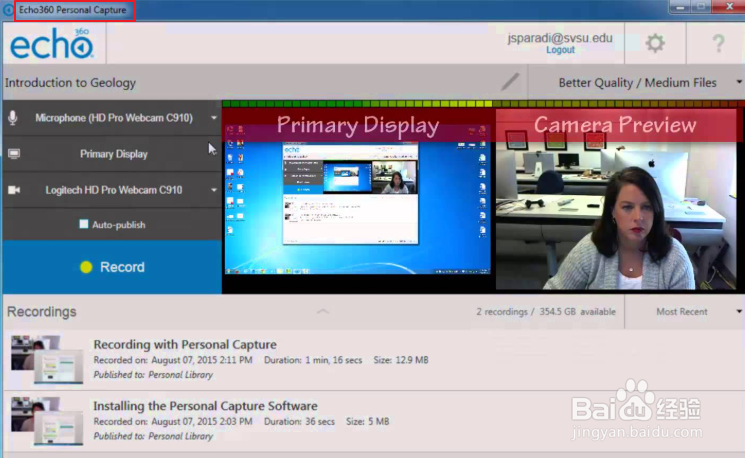Screen dimensions: 745x458
Task: Open thumbnail of Recording with Personal Capture
Action: [47, 359]
